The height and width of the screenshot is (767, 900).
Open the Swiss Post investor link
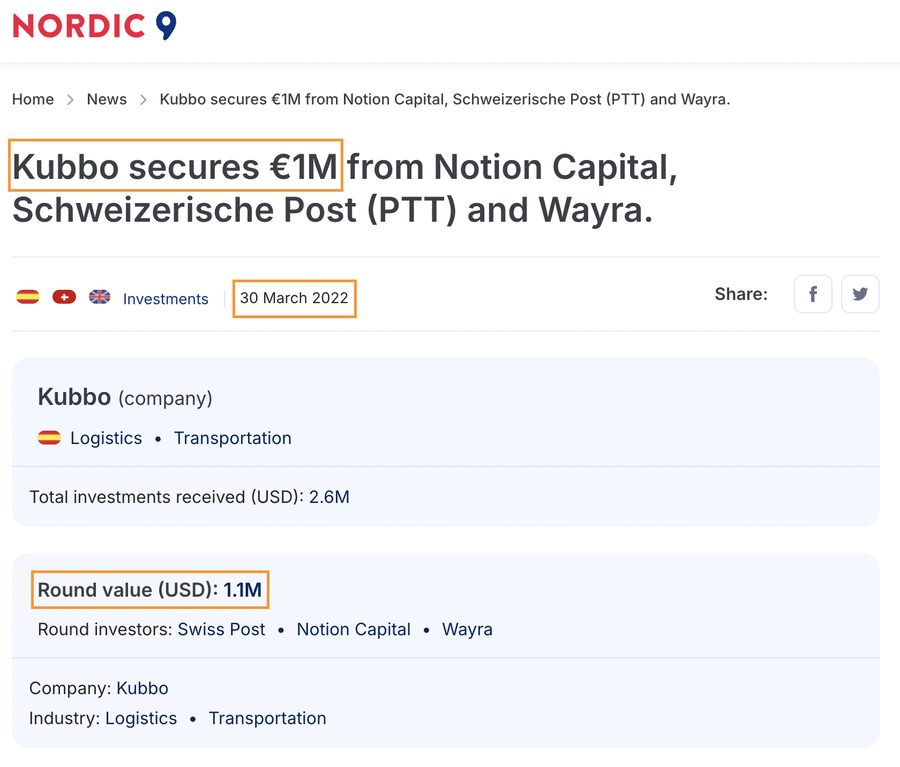click(219, 629)
